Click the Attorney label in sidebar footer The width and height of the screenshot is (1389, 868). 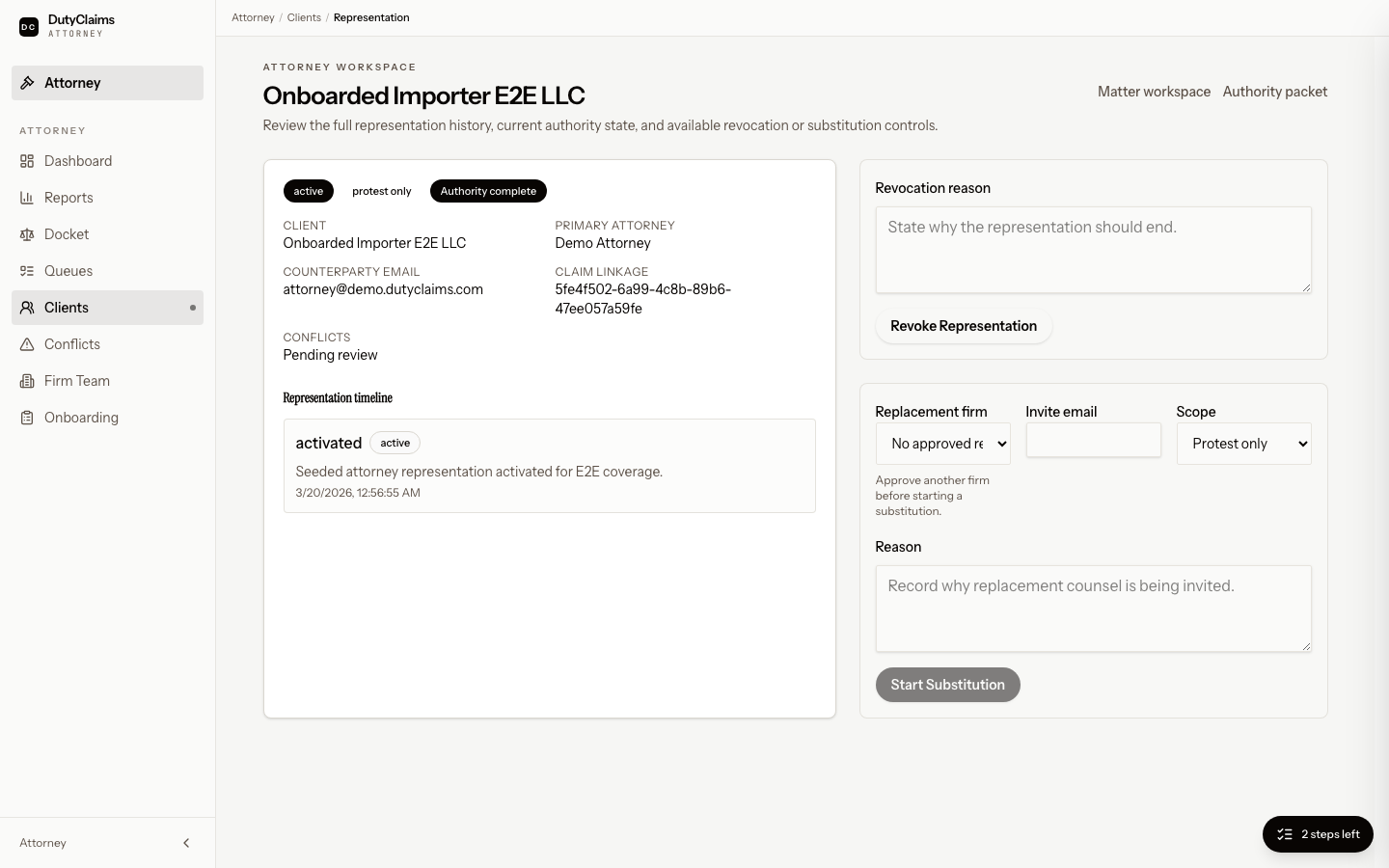(x=43, y=843)
